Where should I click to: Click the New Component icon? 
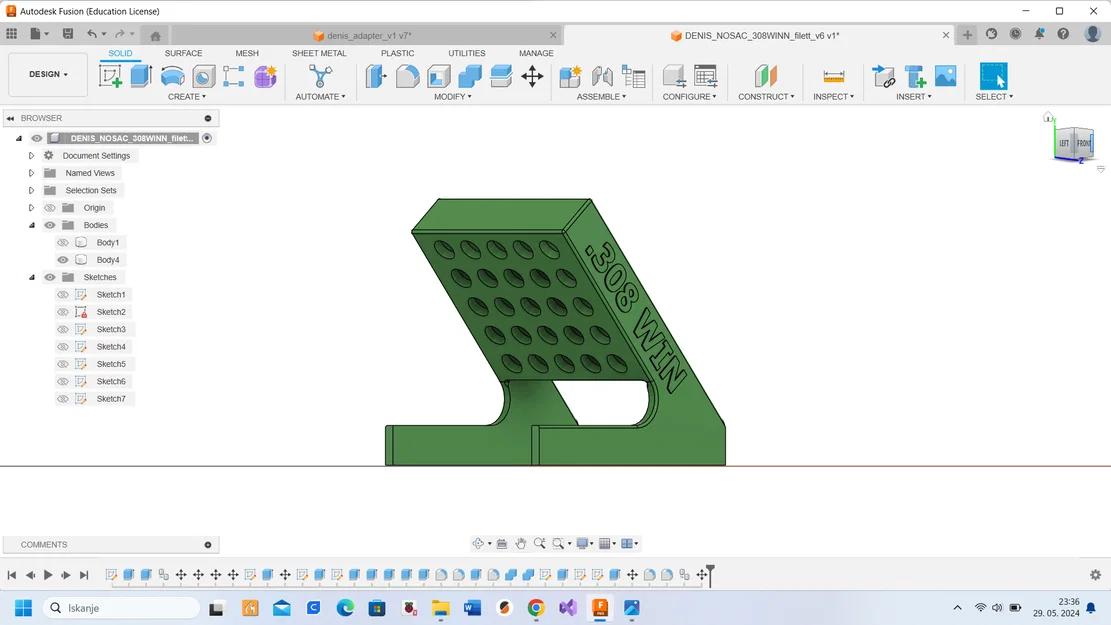pos(570,77)
